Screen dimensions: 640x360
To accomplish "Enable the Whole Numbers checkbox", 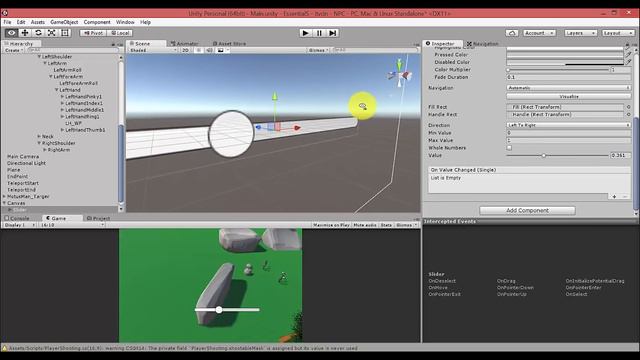I will click(x=509, y=148).
